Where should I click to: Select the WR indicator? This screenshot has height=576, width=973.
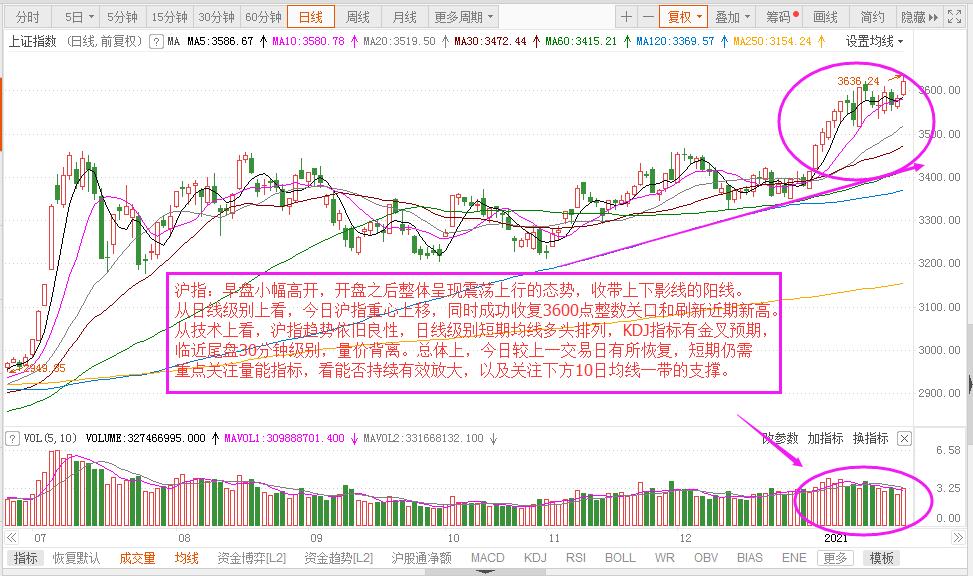tap(664, 558)
